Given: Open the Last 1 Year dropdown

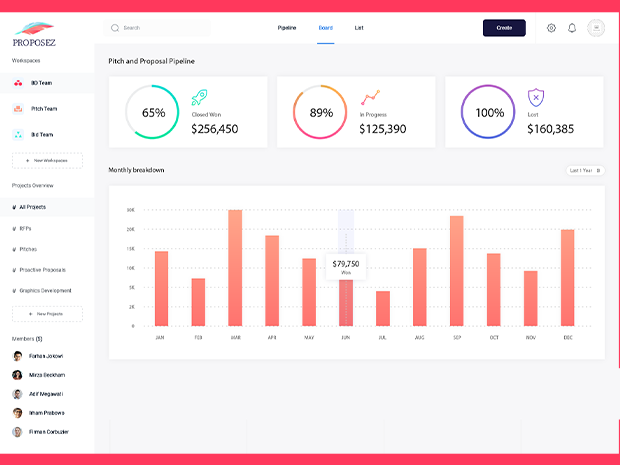Looking at the screenshot, I should [x=585, y=171].
